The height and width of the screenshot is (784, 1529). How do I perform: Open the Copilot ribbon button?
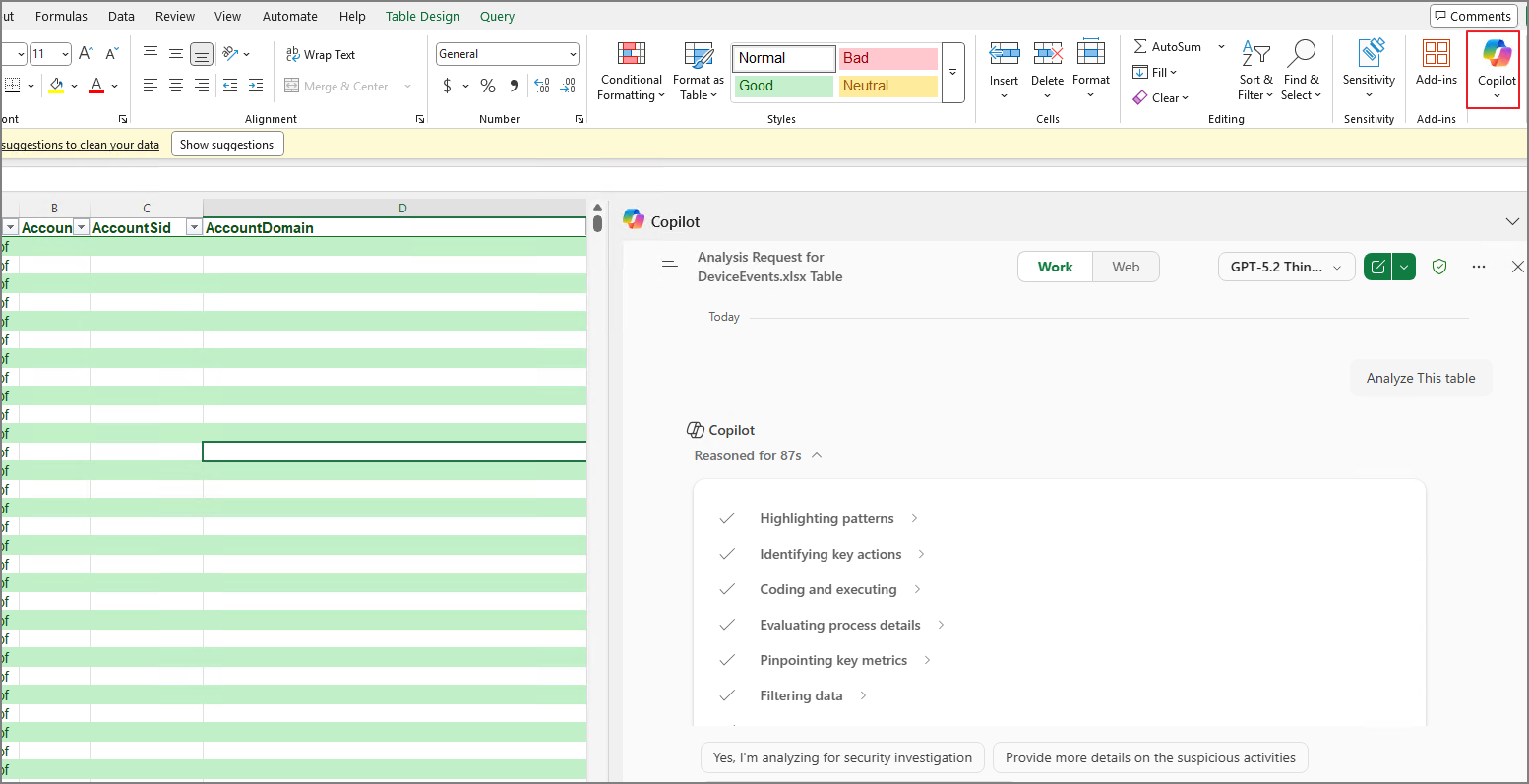(1497, 71)
